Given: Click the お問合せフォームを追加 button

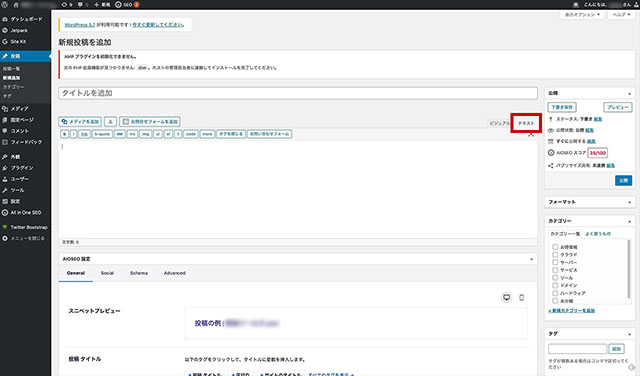Looking at the screenshot, I should tap(150, 122).
